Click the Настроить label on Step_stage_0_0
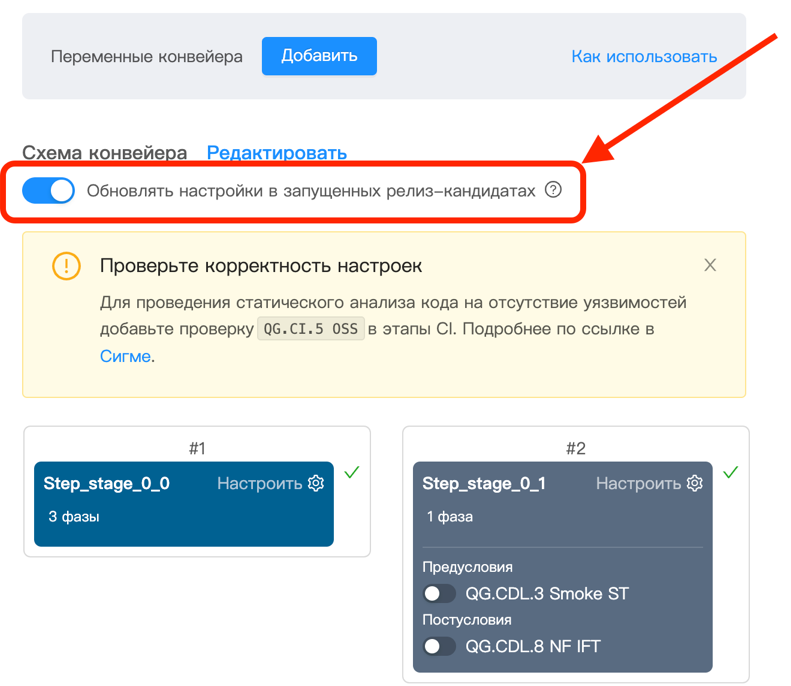Viewport: 791px width, 686px height. coord(259,483)
